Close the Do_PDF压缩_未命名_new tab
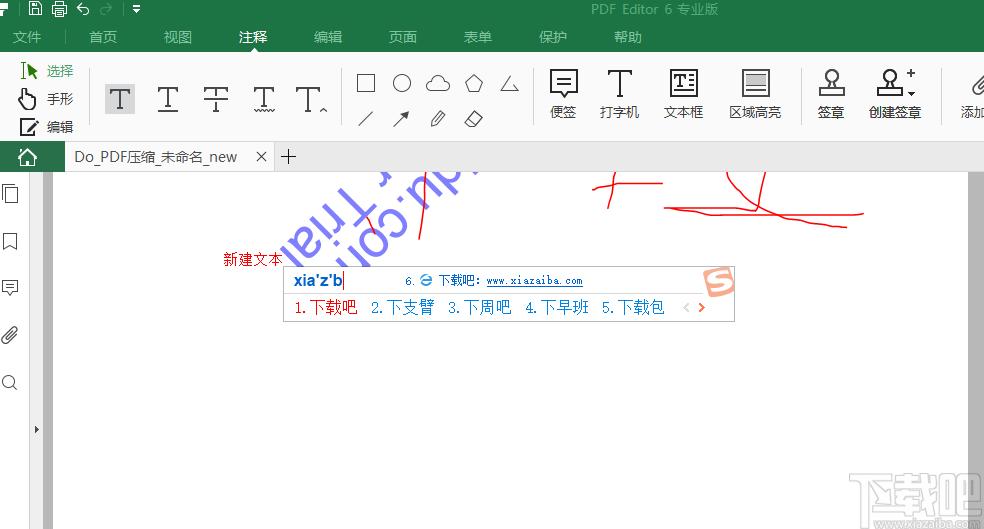The height and width of the screenshot is (529, 984). point(262,157)
